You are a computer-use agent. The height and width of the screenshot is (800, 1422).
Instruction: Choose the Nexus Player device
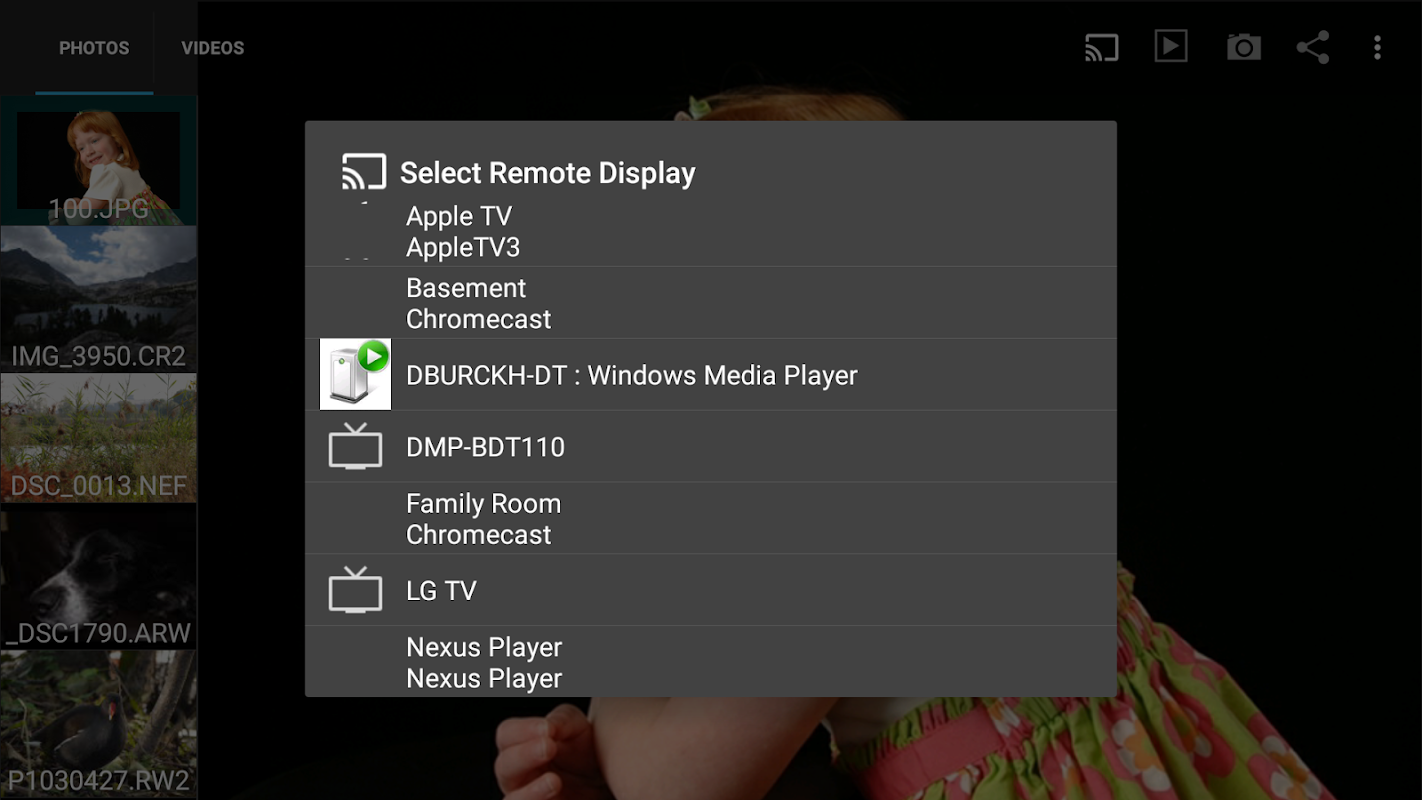coord(711,662)
